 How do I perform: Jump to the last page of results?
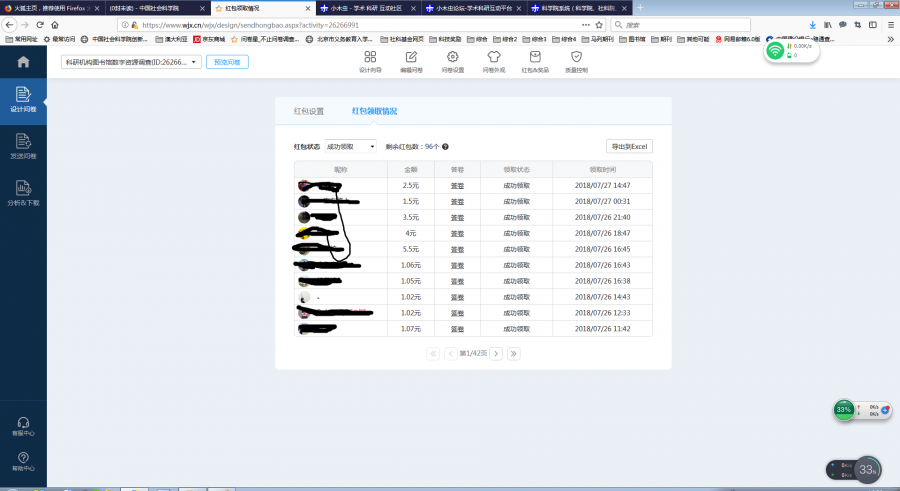pyautogui.click(x=513, y=353)
